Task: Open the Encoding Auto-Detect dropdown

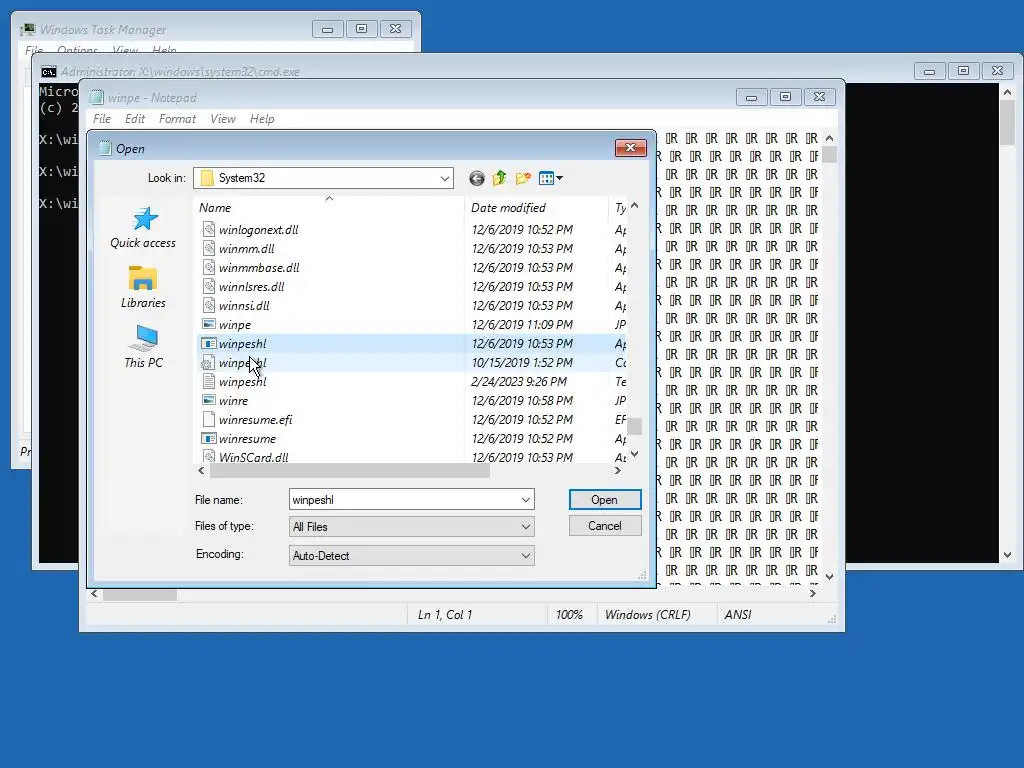Action: [x=411, y=556]
